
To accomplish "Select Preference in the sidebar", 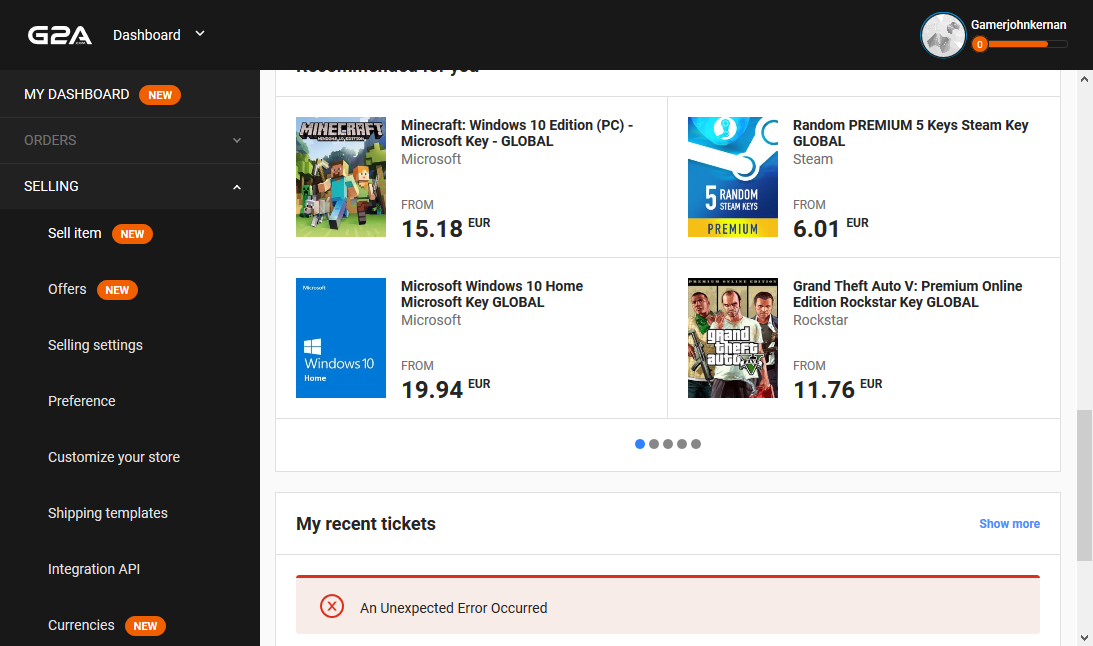I will click(x=82, y=401).
